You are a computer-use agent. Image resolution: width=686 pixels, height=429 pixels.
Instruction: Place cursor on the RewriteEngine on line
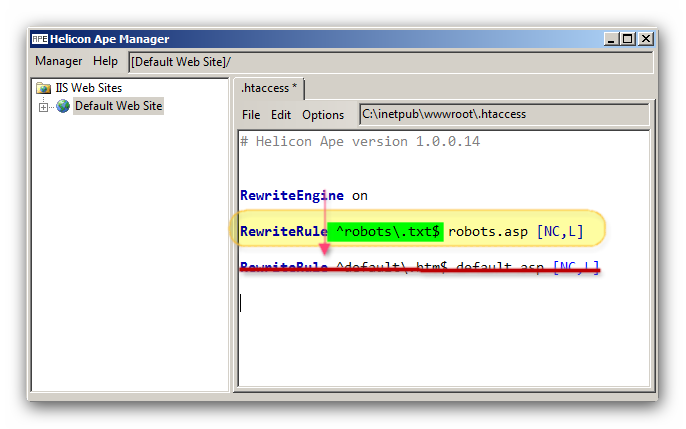tap(304, 195)
